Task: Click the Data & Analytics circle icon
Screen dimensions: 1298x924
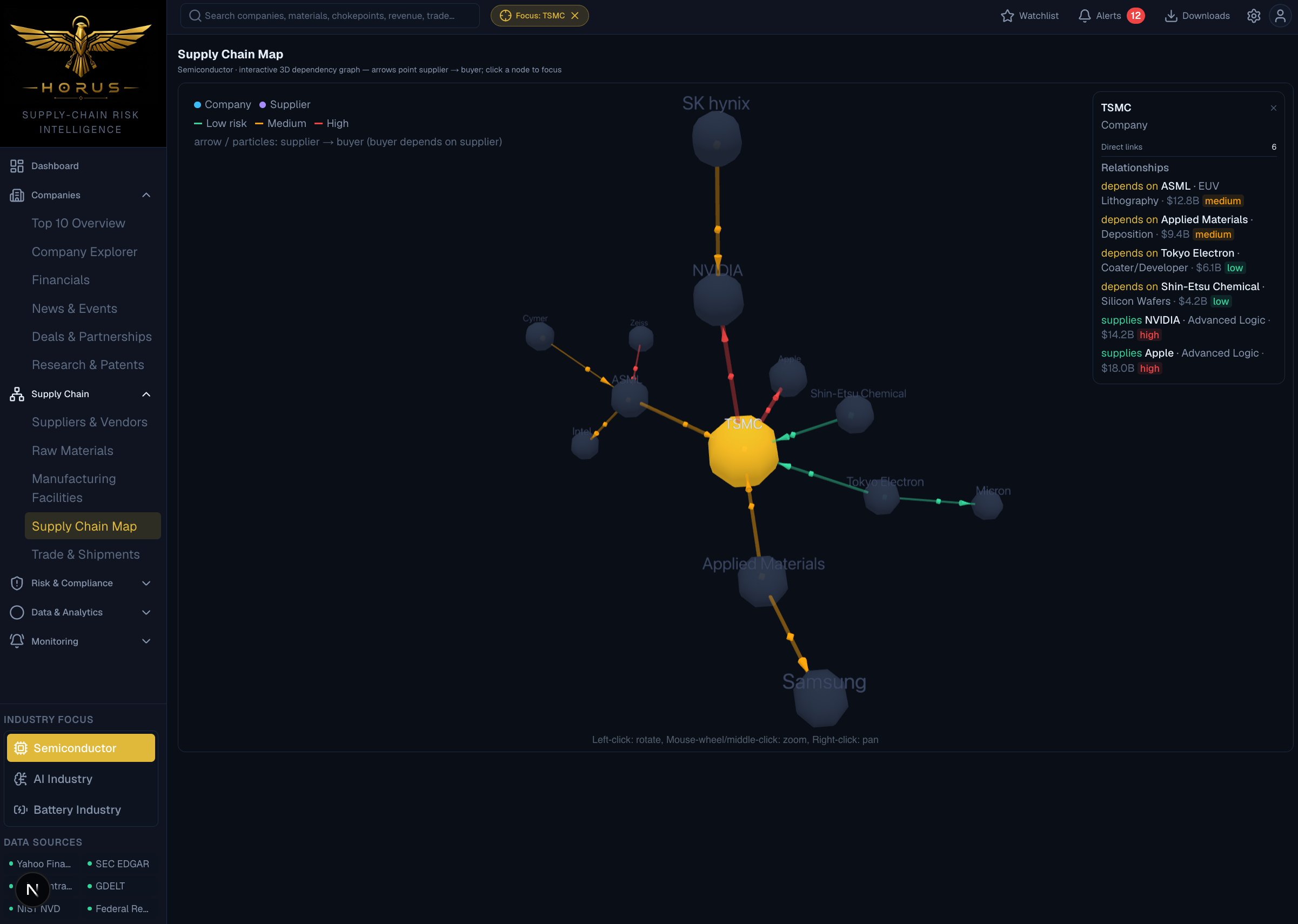Action: (17, 612)
